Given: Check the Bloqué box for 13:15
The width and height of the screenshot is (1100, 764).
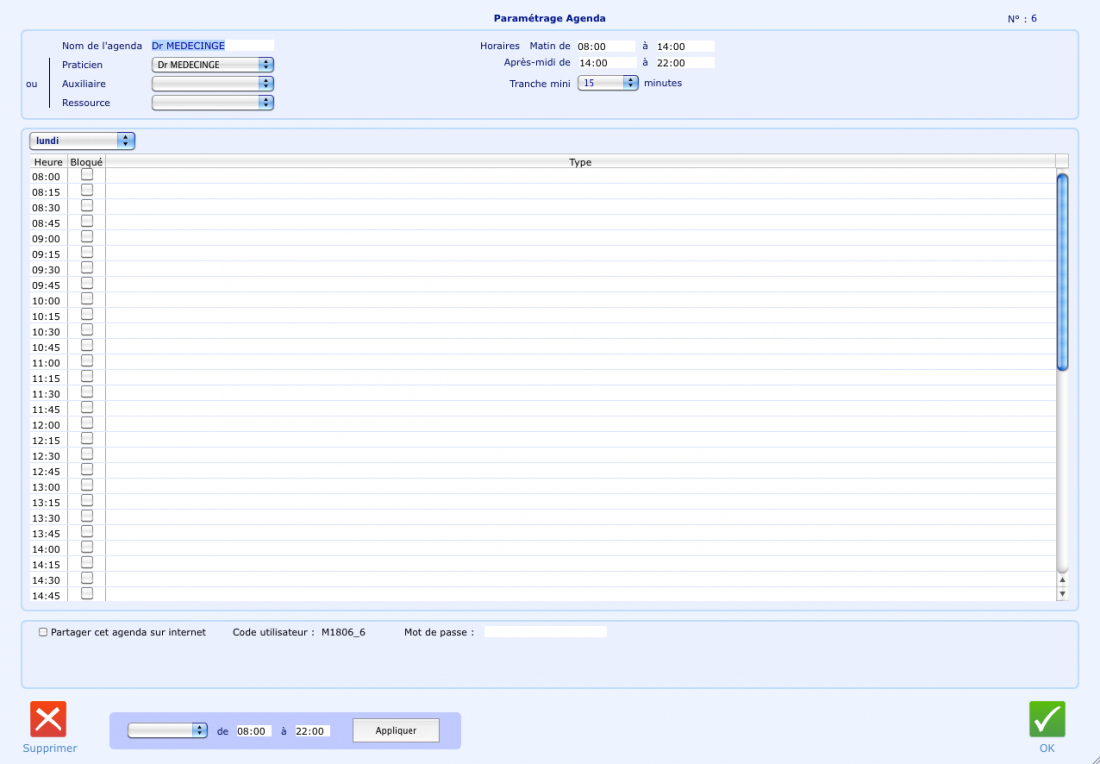Looking at the screenshot, I should pos(87,500).
